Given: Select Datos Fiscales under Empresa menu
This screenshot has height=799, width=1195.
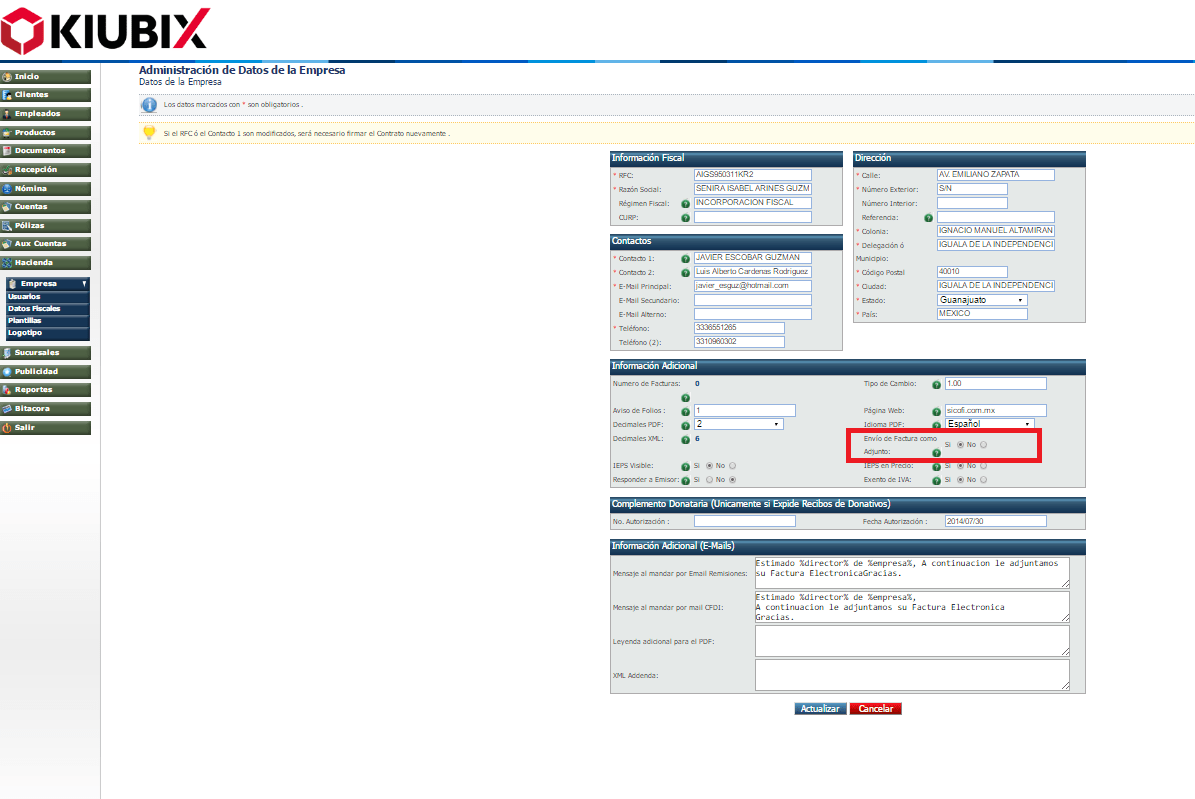Looking at the screenshot, I should click(39, 307).
